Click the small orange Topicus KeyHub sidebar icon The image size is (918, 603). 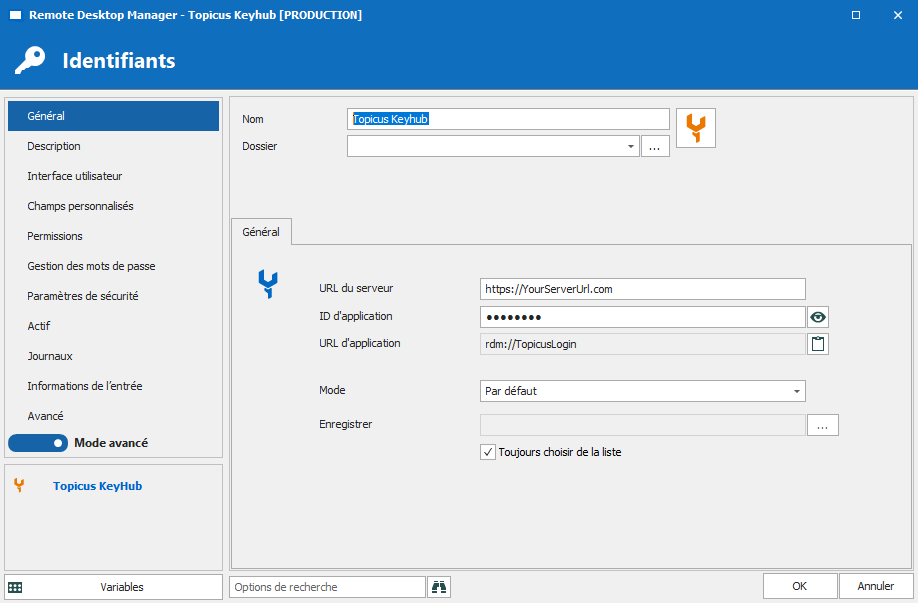(x=19, y=486)
